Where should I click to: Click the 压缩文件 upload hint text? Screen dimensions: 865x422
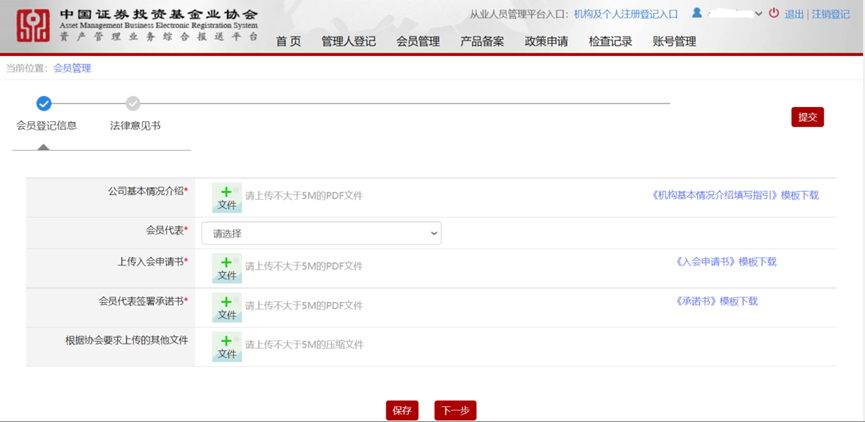(x=305, y=345)
